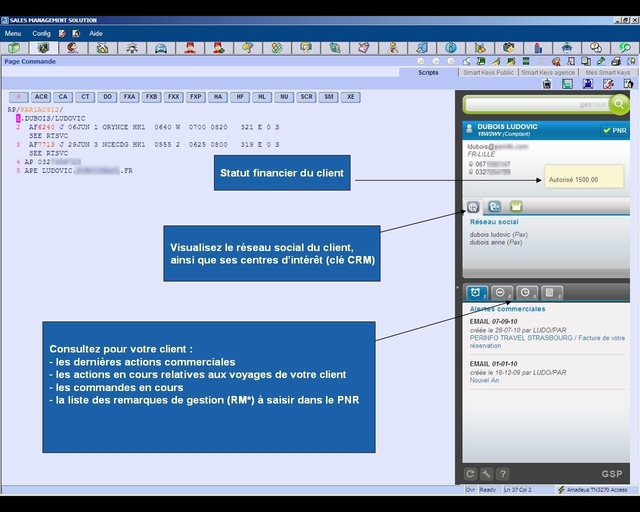This screenshot has height=512, width=640.
Task: Open the Nouvel An alert link
Action: [484, 380]
